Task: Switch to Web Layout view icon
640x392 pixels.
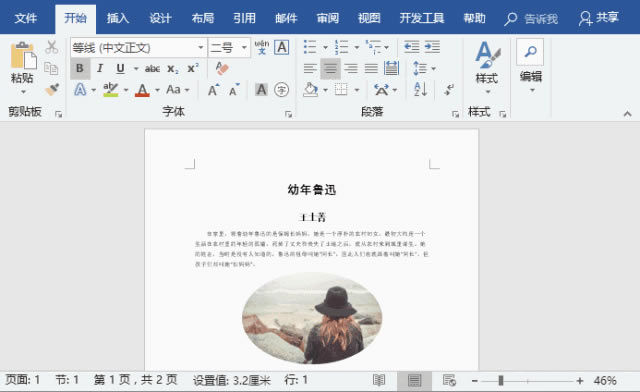Action: point(449,381)
